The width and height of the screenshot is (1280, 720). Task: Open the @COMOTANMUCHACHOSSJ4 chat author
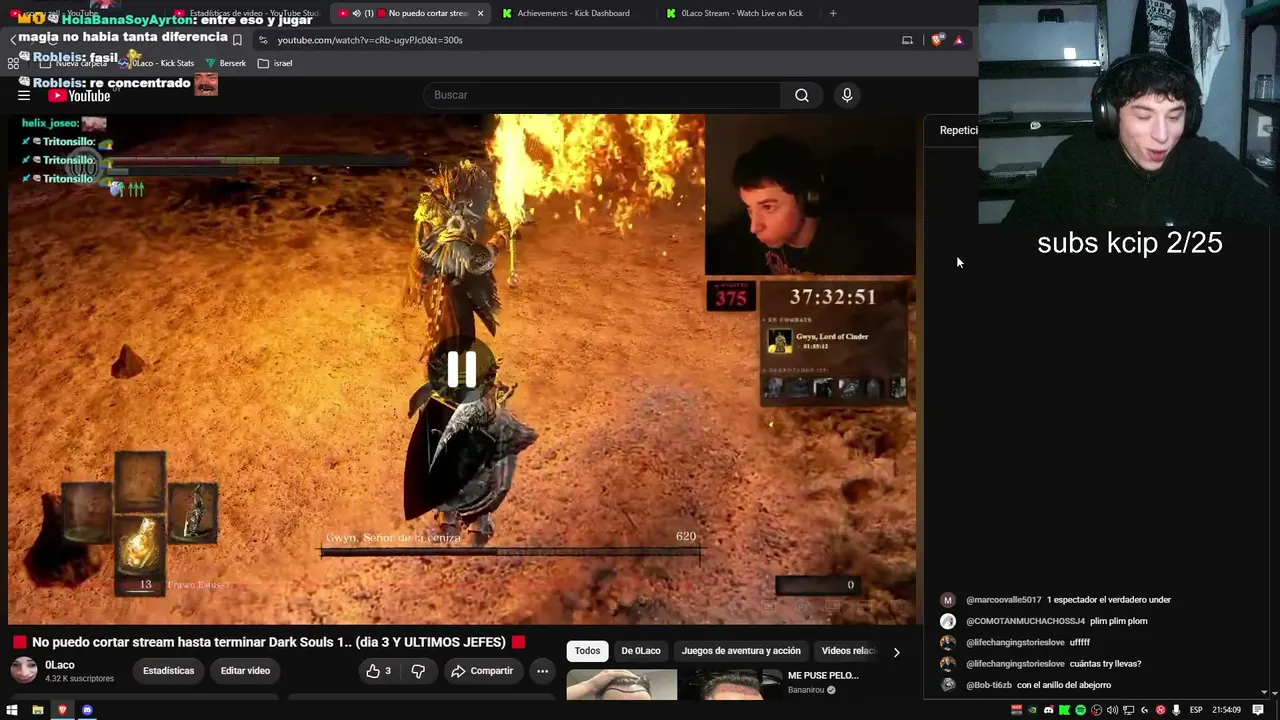(x=1025, y=621)
